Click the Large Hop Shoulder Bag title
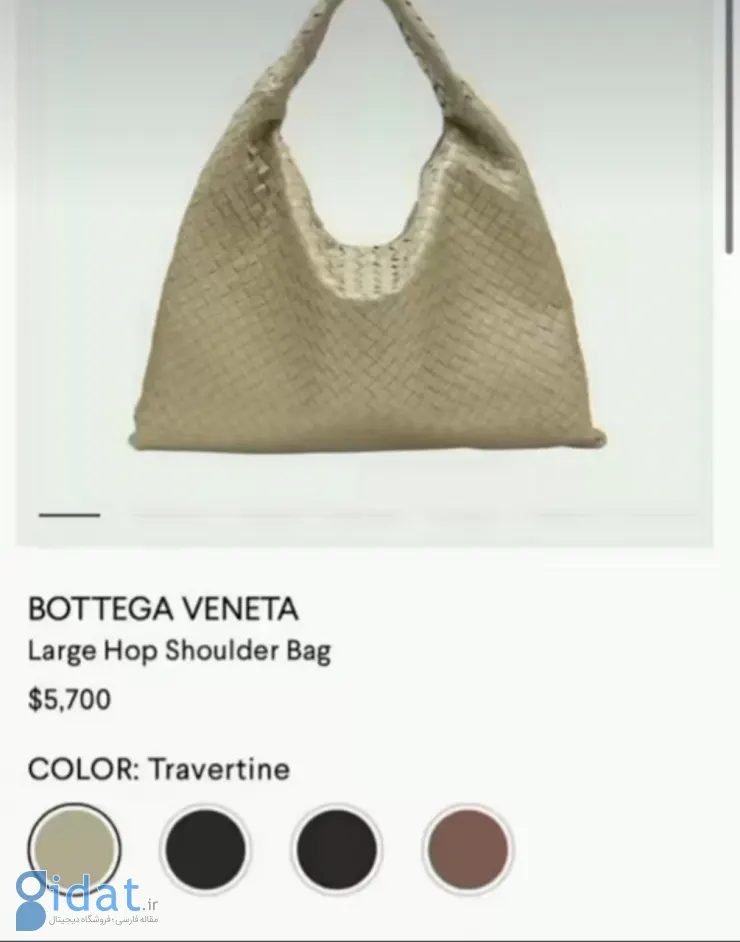740x942 pixels. (x=179, y=651)
